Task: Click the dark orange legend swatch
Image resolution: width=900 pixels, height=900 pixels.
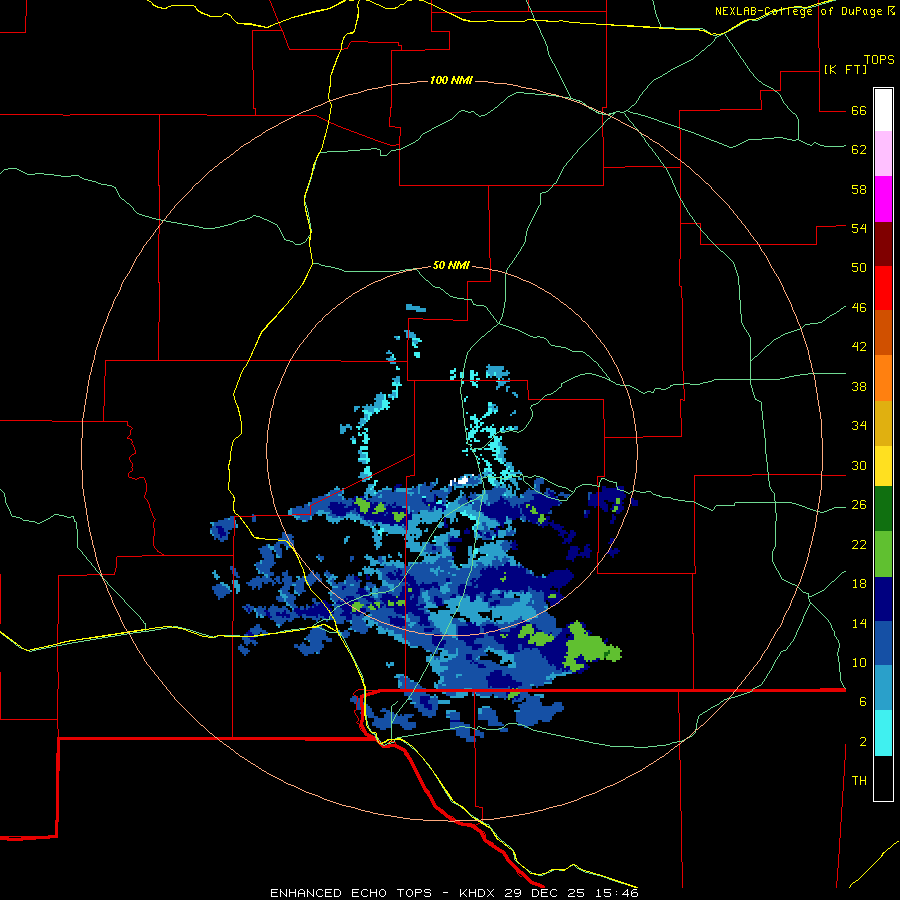Action: [883, 332]
